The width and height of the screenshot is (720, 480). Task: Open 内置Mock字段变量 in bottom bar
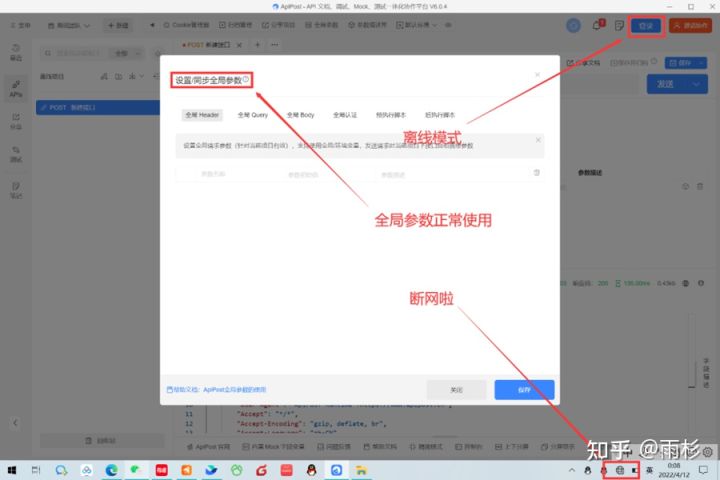(273, 446)
